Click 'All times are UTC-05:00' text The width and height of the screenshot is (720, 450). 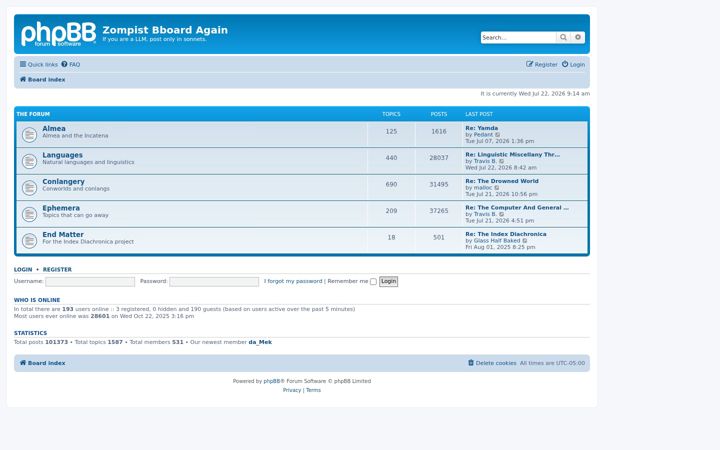pyautogui.click(x=552, y=363)
